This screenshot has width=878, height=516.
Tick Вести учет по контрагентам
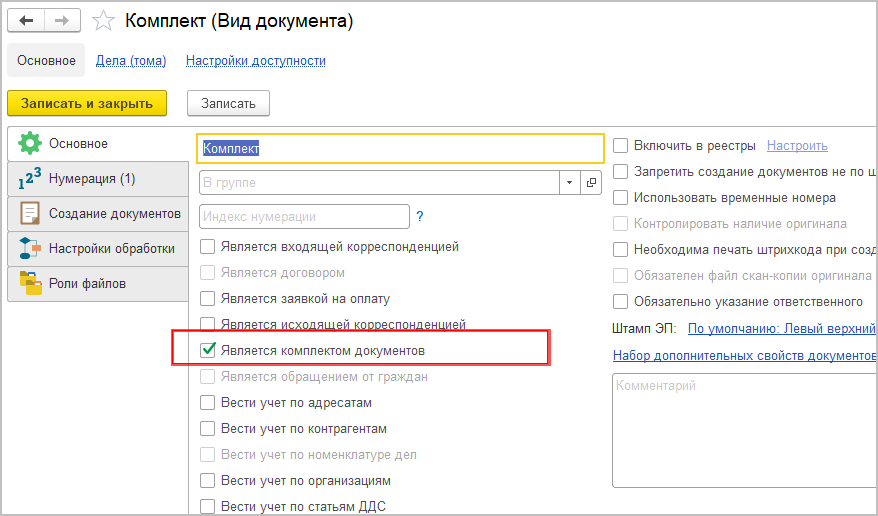coord(209,429)
